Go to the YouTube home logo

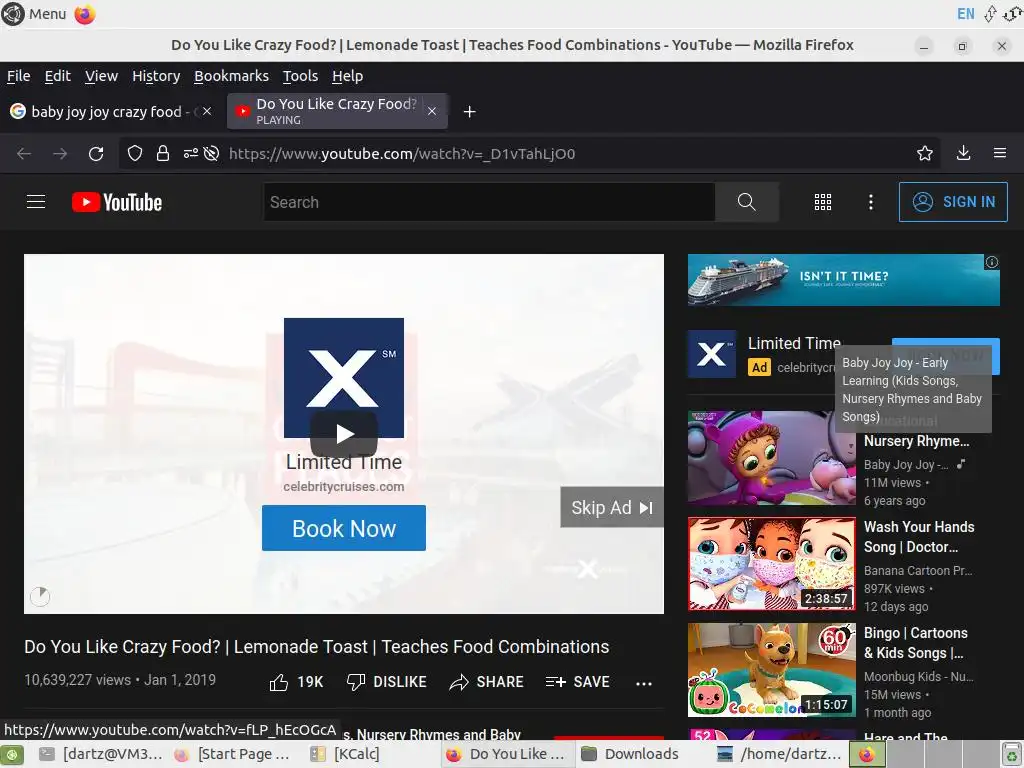117,202
